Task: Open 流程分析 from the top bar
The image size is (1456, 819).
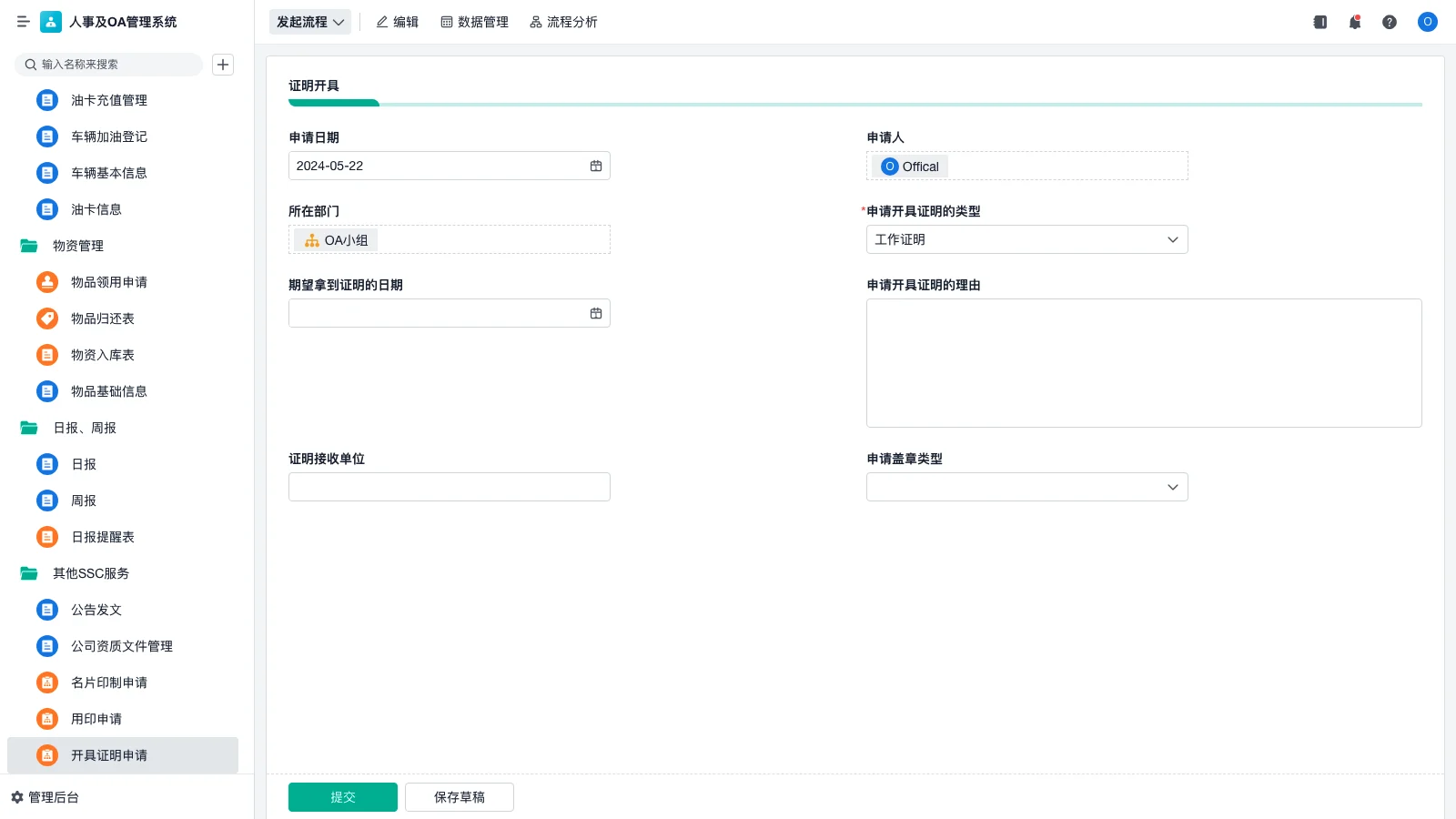Action: coord(563,22)
